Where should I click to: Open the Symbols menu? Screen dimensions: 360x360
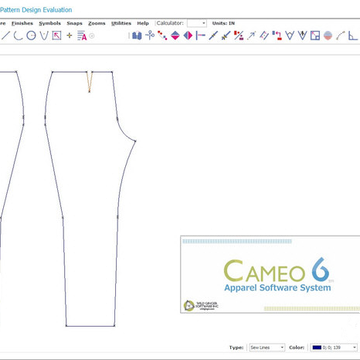(x=50, y=23)
